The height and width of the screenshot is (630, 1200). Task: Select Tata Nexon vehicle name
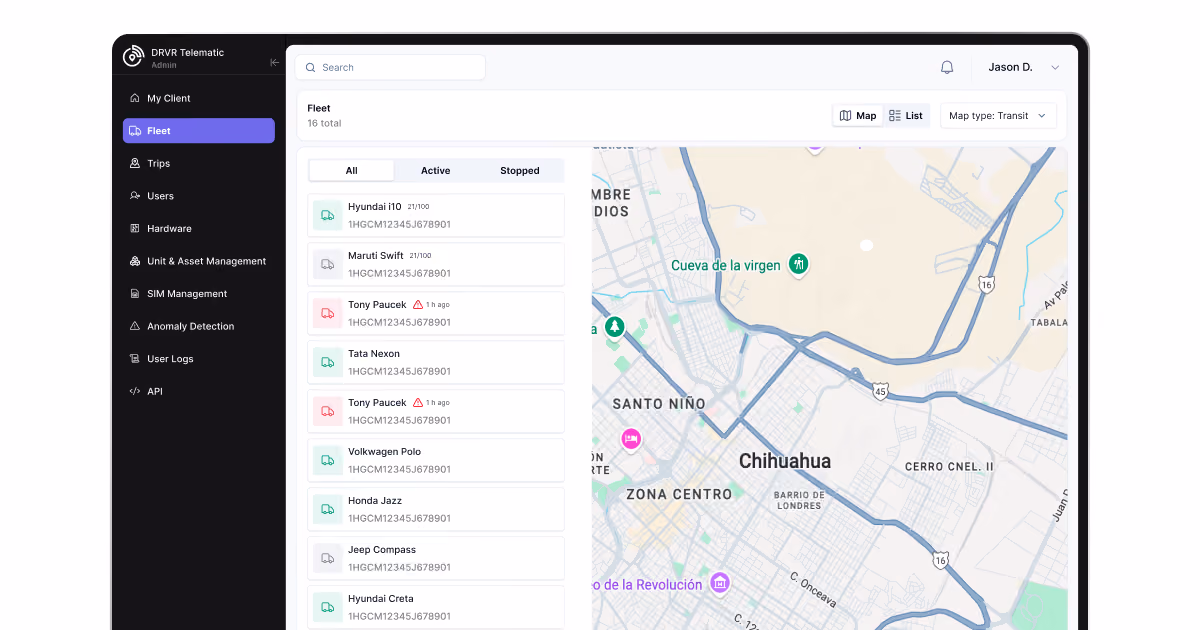coord(374,354)
